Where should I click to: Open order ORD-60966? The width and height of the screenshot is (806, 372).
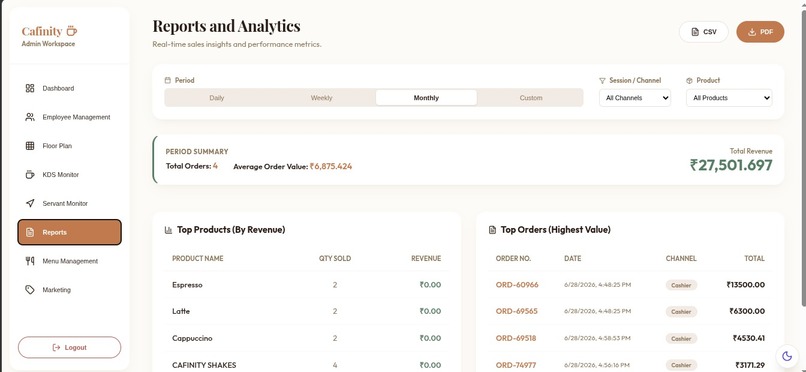(x=517, y=285)
